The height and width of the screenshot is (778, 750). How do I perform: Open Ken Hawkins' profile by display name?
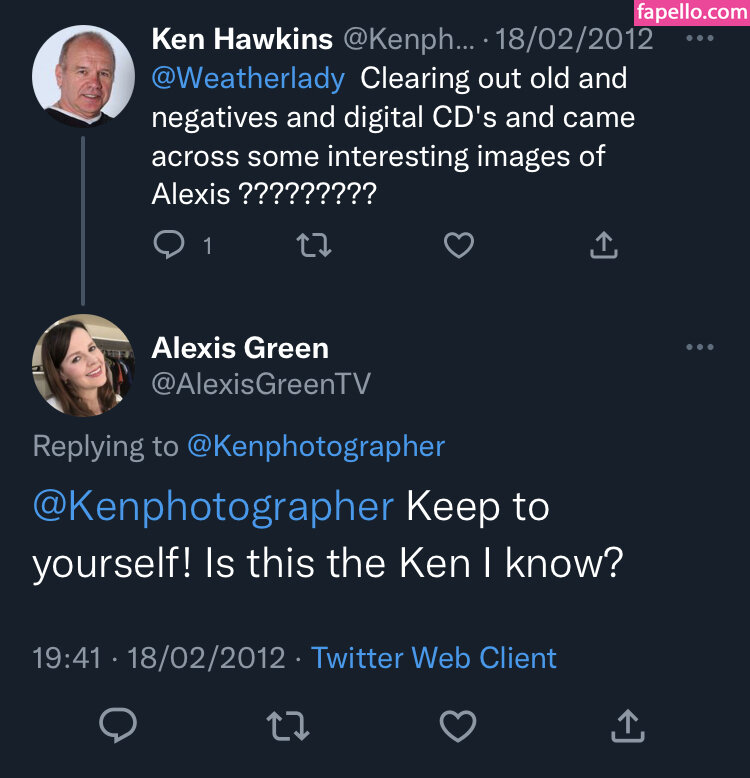coord(242,40)
